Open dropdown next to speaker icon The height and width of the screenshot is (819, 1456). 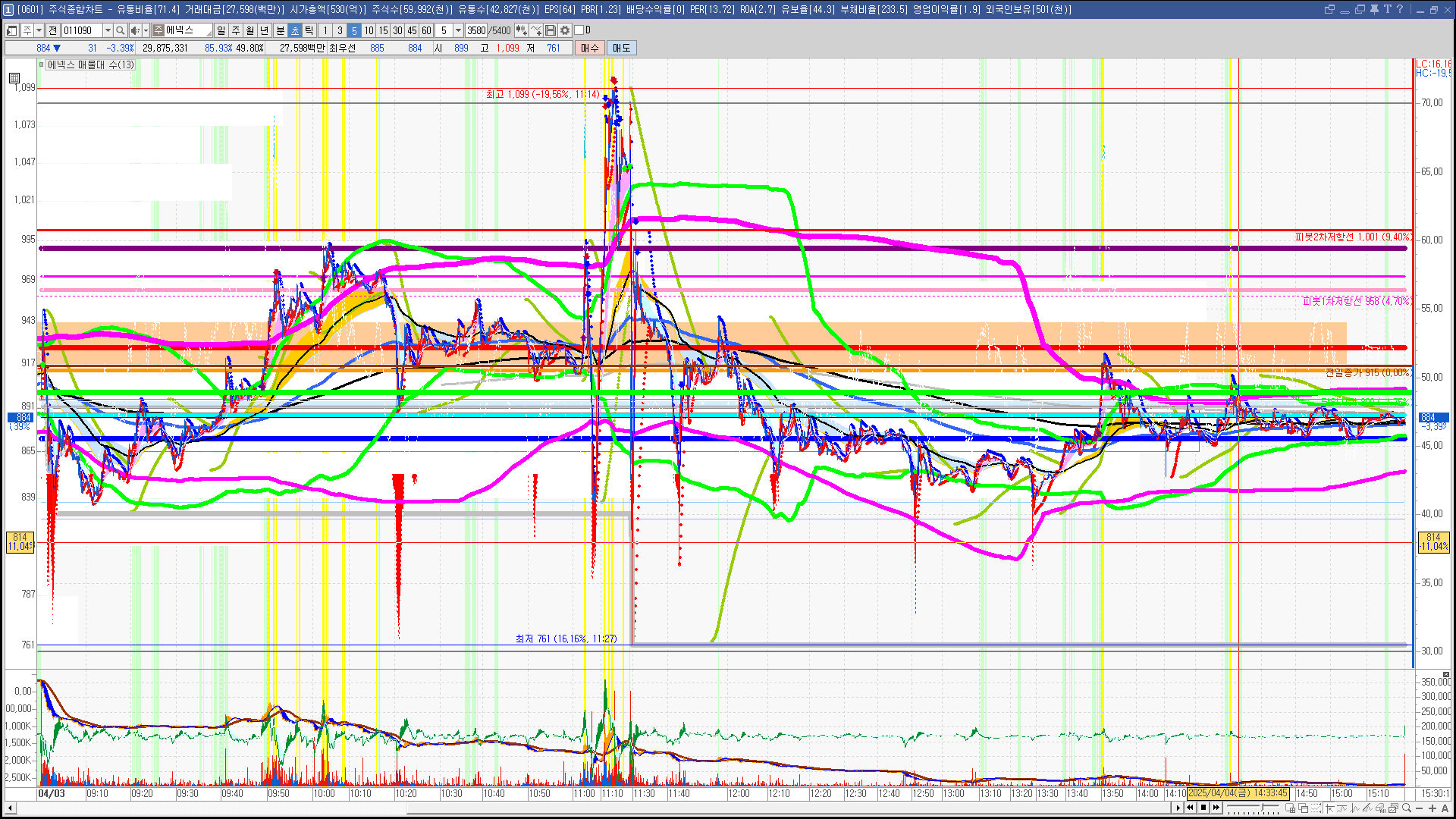[x=146, y=30]
